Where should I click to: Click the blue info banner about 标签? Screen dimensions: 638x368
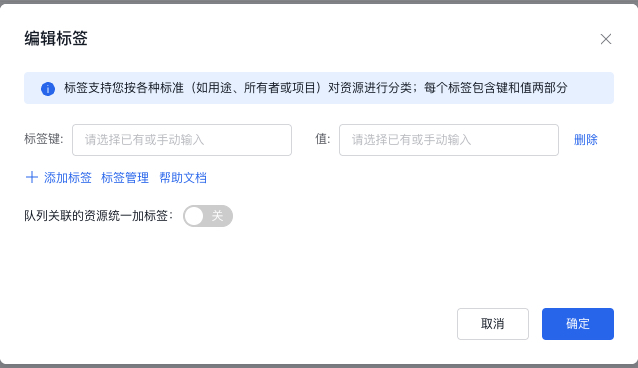pos(319,88)
